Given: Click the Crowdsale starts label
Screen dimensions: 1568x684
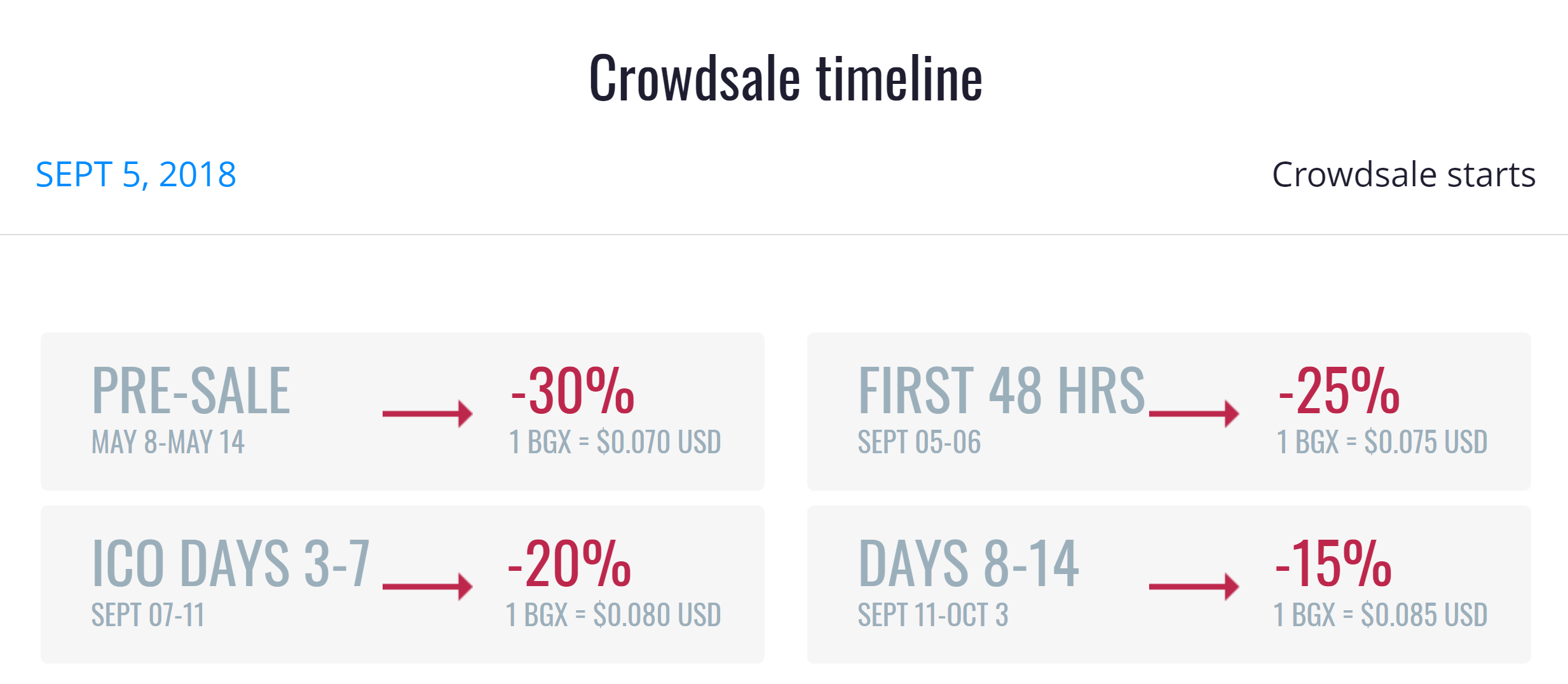Looking at the screenshot, I should [1403, 174].
